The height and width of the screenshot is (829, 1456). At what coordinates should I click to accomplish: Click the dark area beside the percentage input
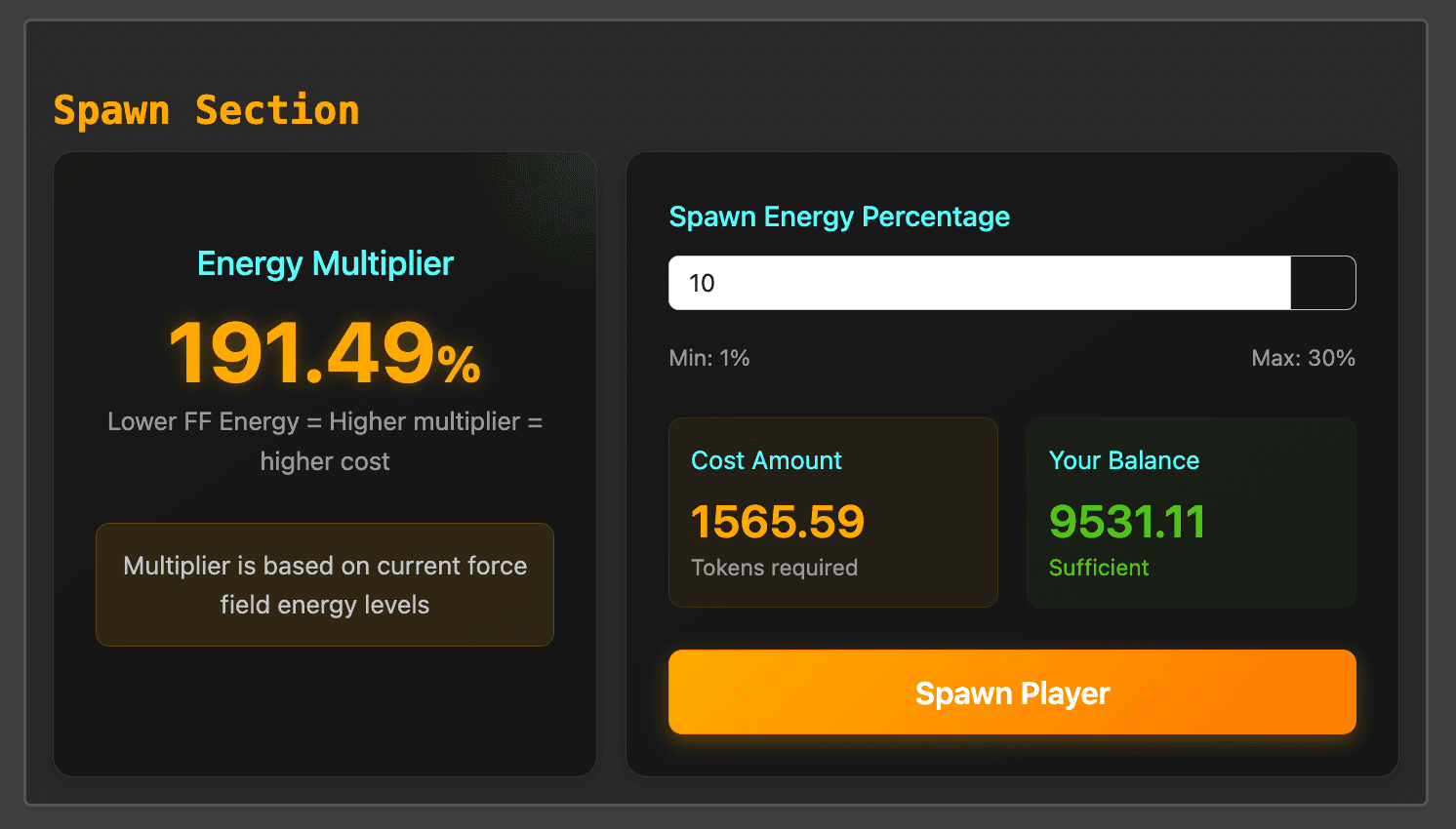point(1323,283)
